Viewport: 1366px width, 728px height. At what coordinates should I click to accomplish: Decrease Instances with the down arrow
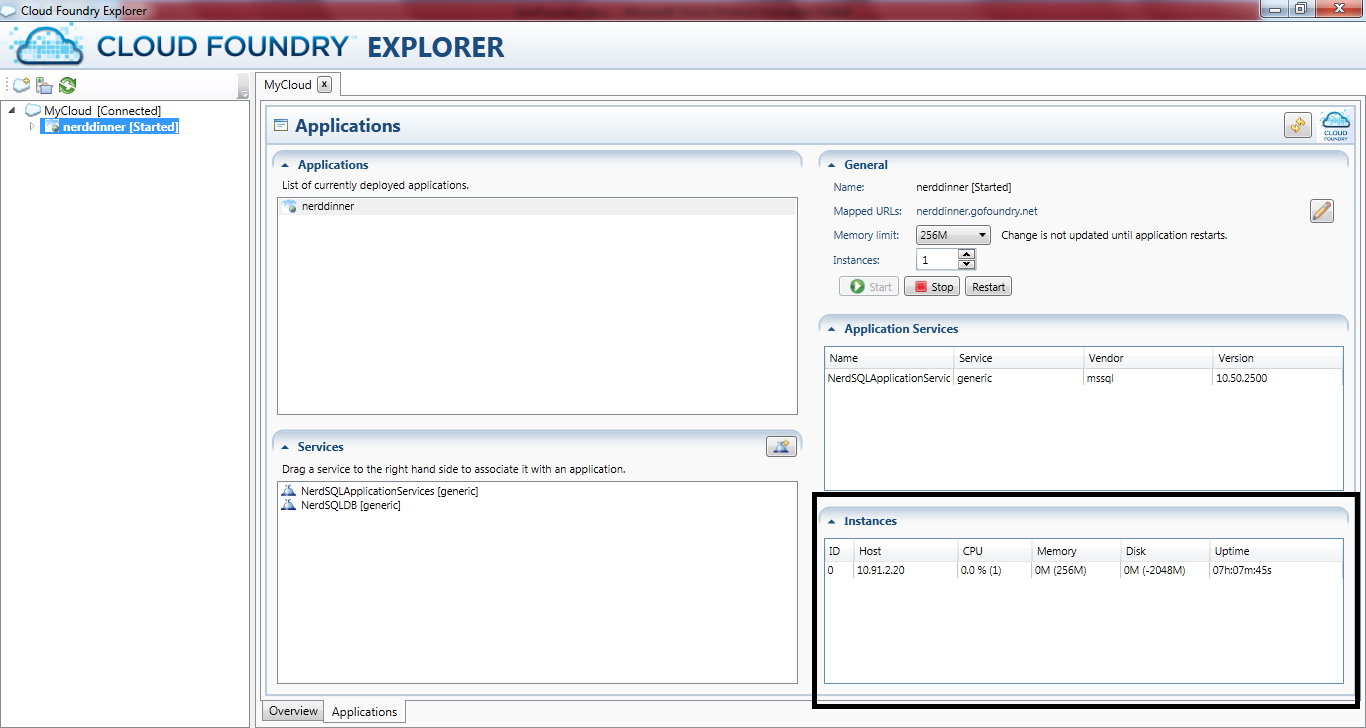(966, 265)
